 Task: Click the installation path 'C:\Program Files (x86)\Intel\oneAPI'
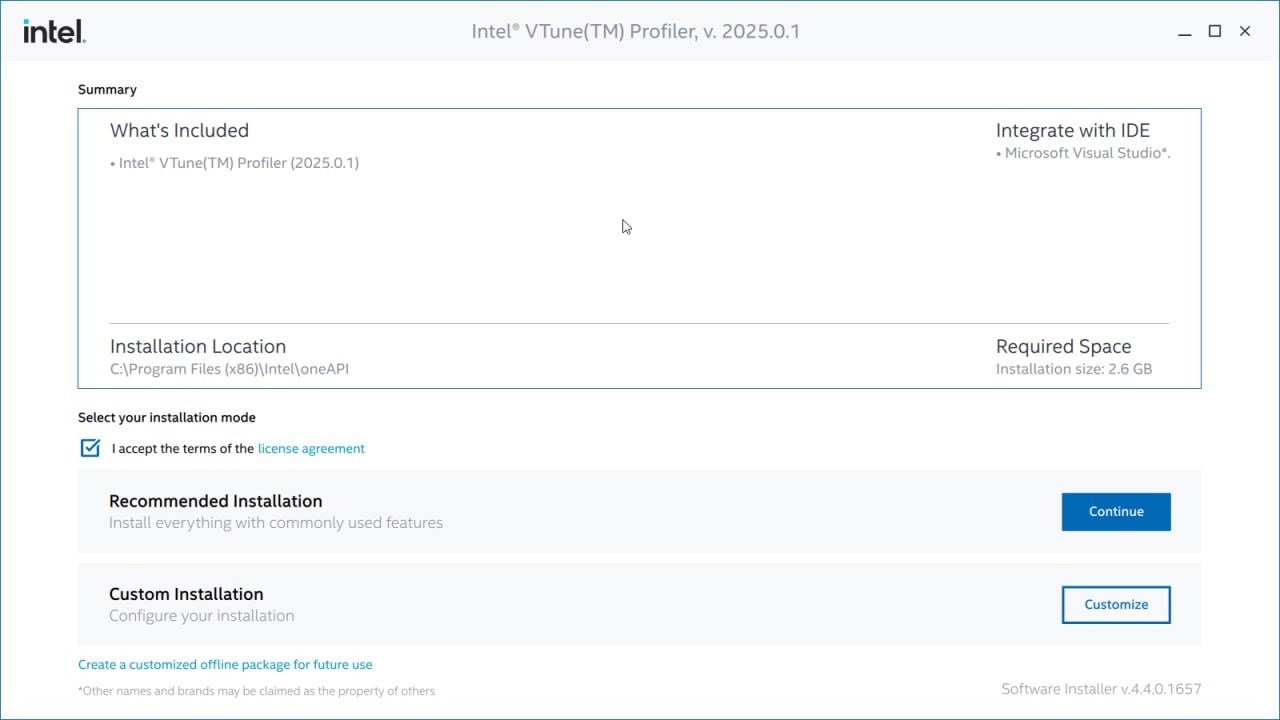tap(229, 369)
